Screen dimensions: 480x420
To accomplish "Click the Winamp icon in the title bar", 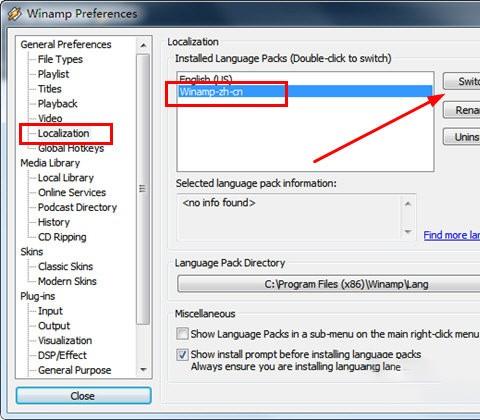I will point(15,14).
